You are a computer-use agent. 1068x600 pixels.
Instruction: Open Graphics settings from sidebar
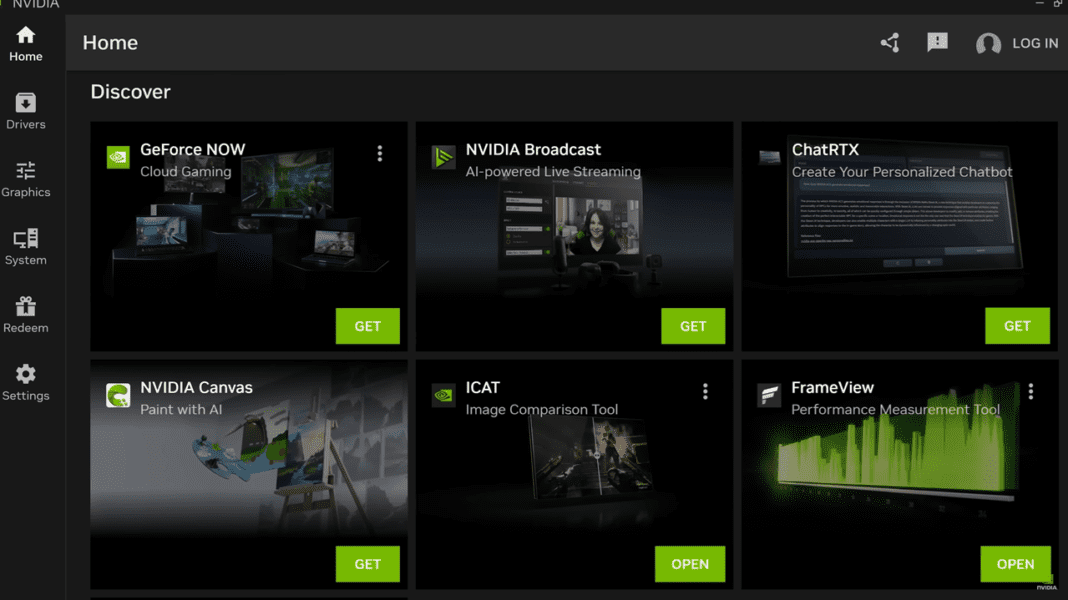[25, 176]
